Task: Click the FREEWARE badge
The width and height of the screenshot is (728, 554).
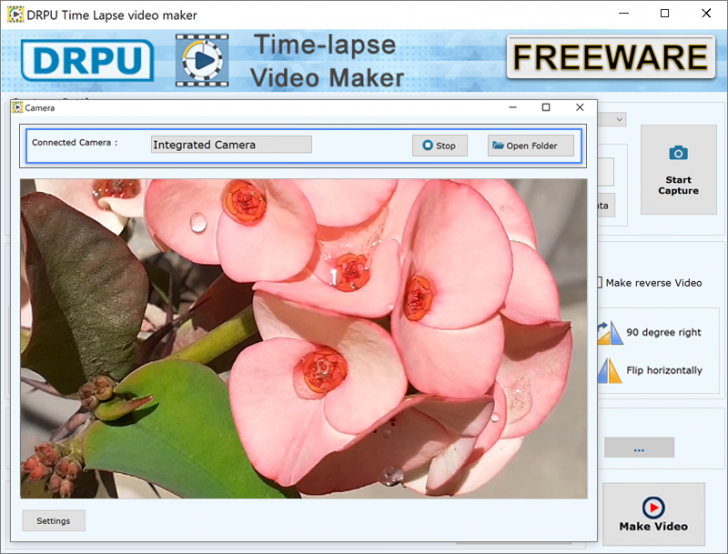Action: (611, 57)
